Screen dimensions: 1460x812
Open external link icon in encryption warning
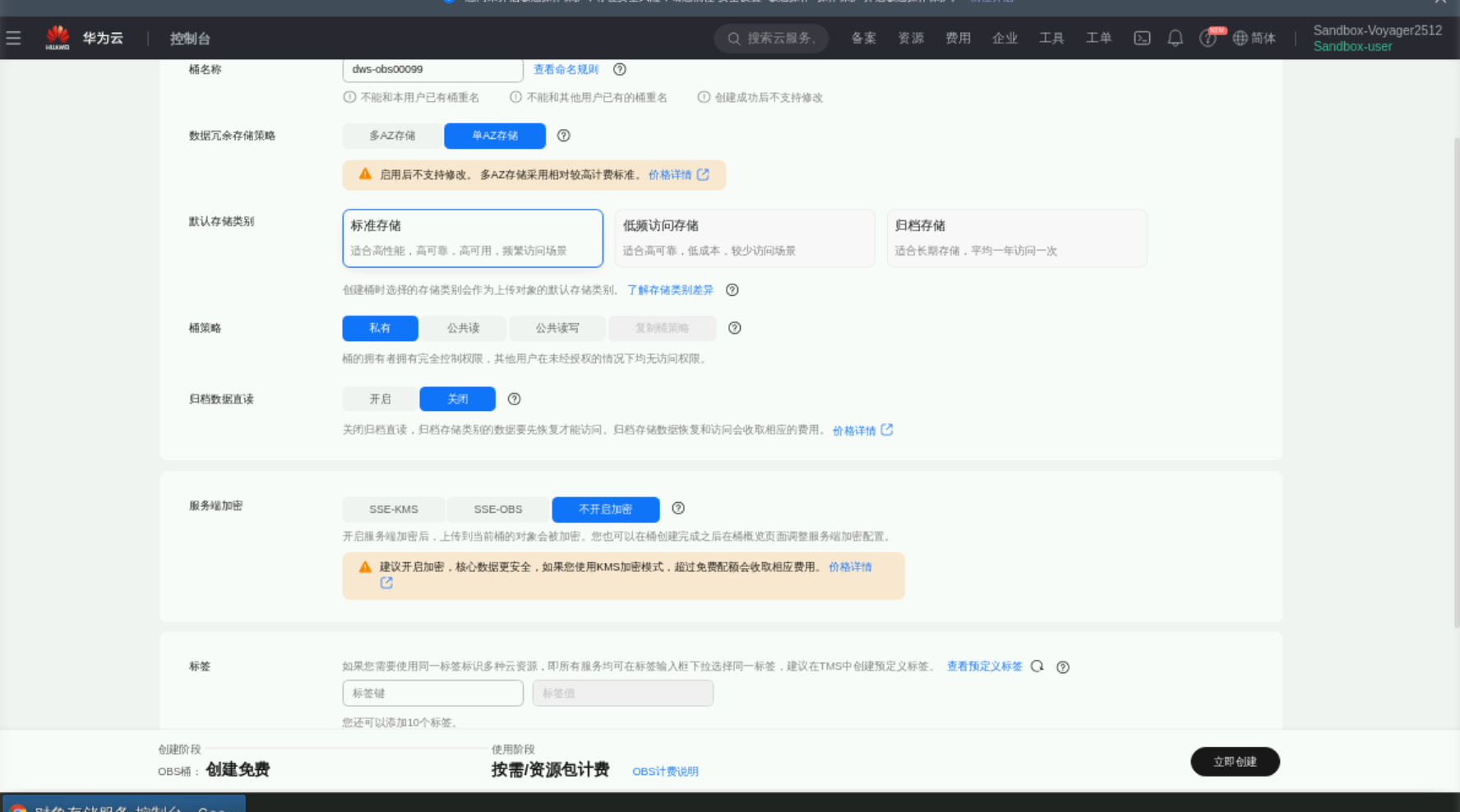tap(386, 583)
